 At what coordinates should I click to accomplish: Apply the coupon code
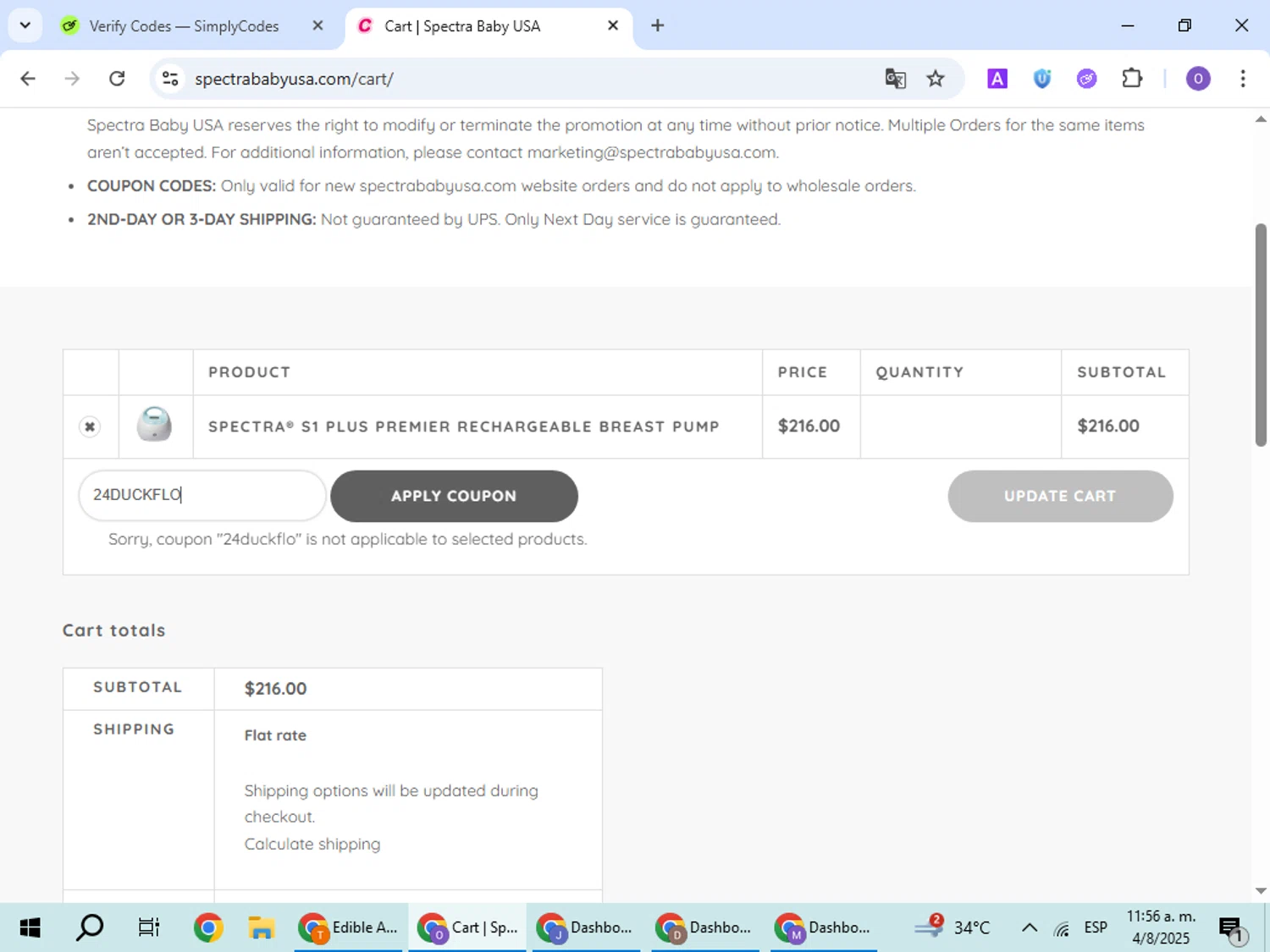tap(454, 496)
